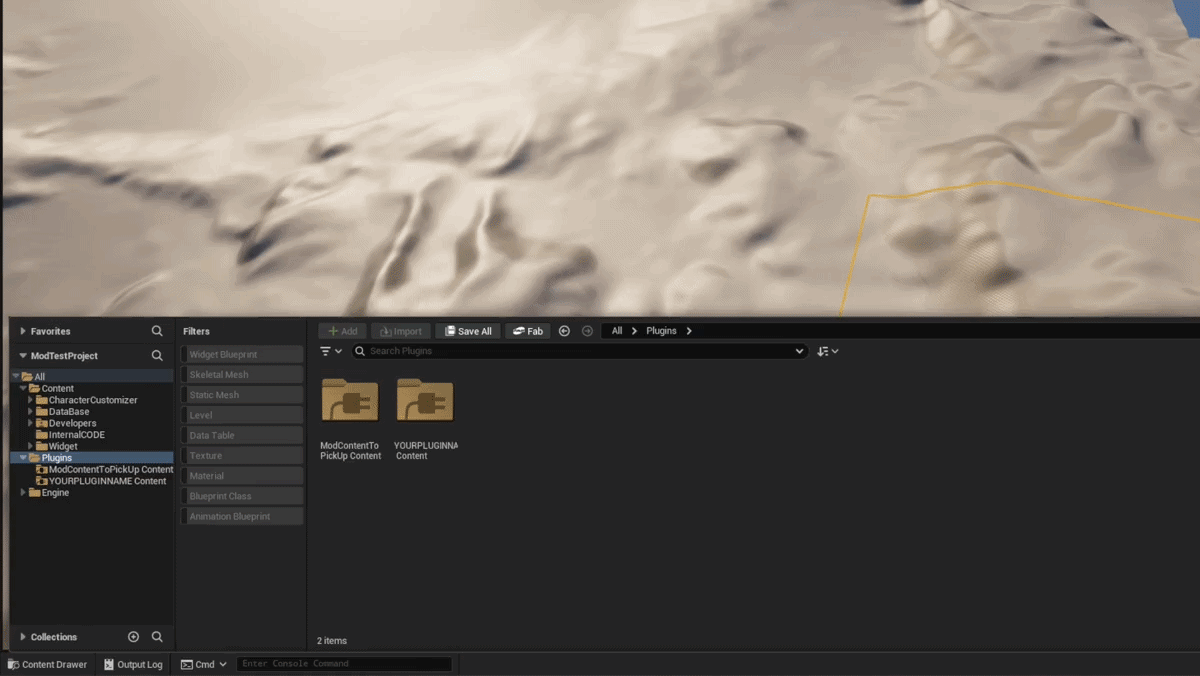
Task: Open the Content Drawer
Action: pyautogui.click(x=47, y=664)
